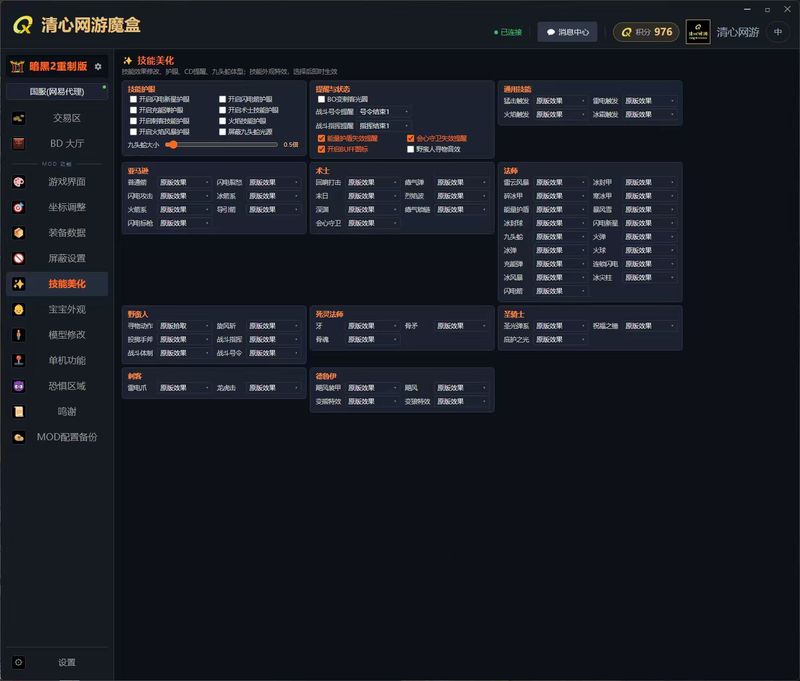Open the user avatar thumbnail in header
The width and height of the screenshot is (800, 681).
698,32
